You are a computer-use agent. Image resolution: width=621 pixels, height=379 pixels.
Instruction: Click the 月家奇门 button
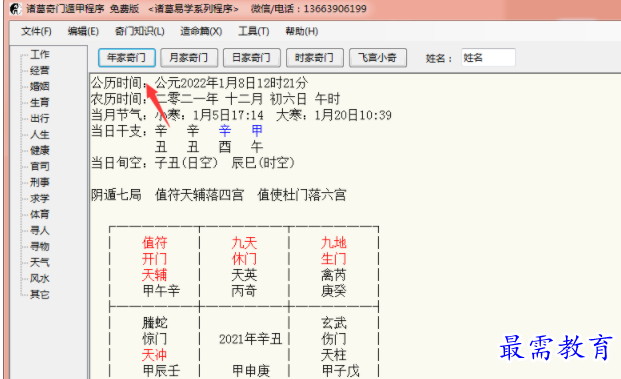(189, 58)
